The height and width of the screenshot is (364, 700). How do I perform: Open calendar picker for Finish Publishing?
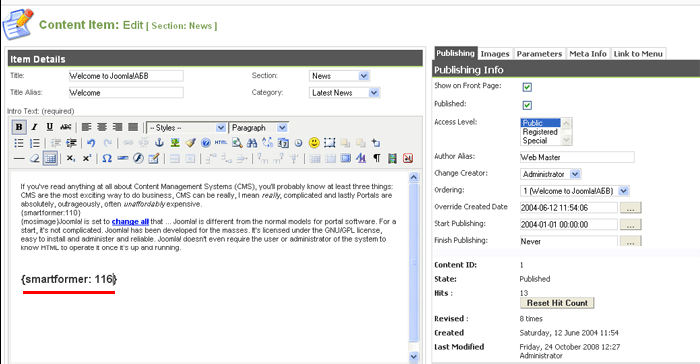click(630, 242)
